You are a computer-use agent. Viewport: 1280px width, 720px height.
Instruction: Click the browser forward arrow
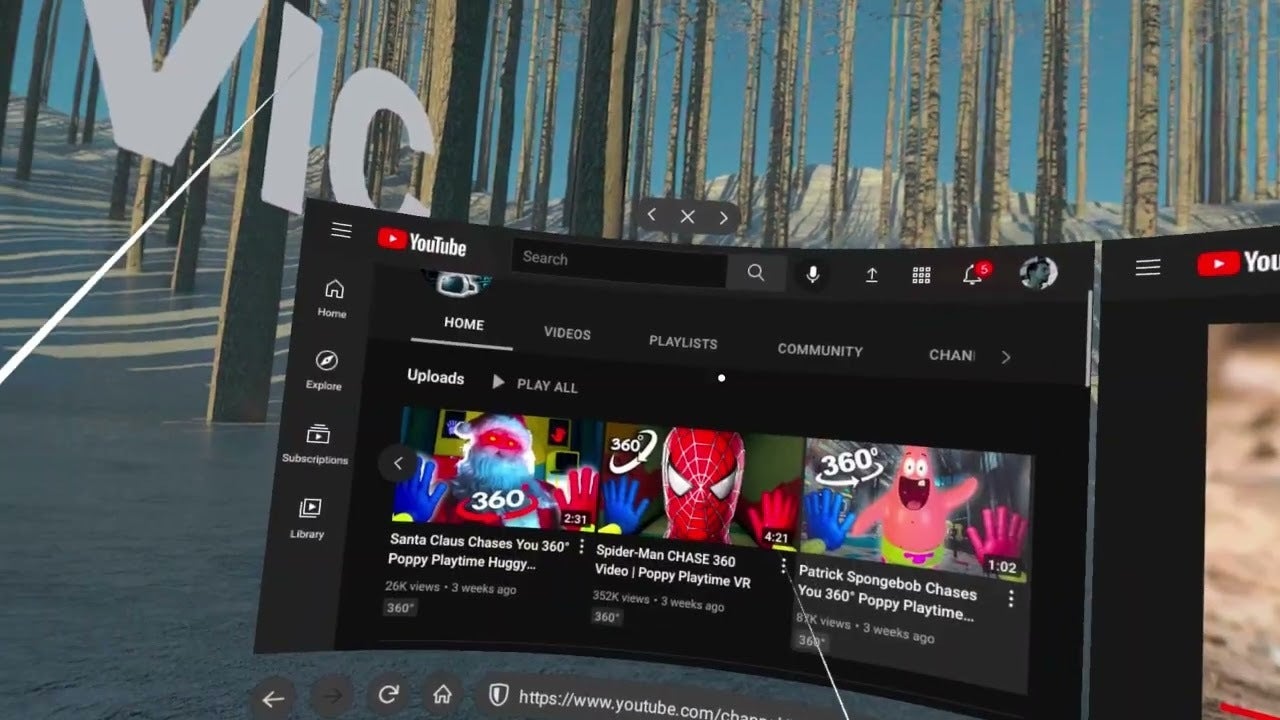(x=333, y=696)
